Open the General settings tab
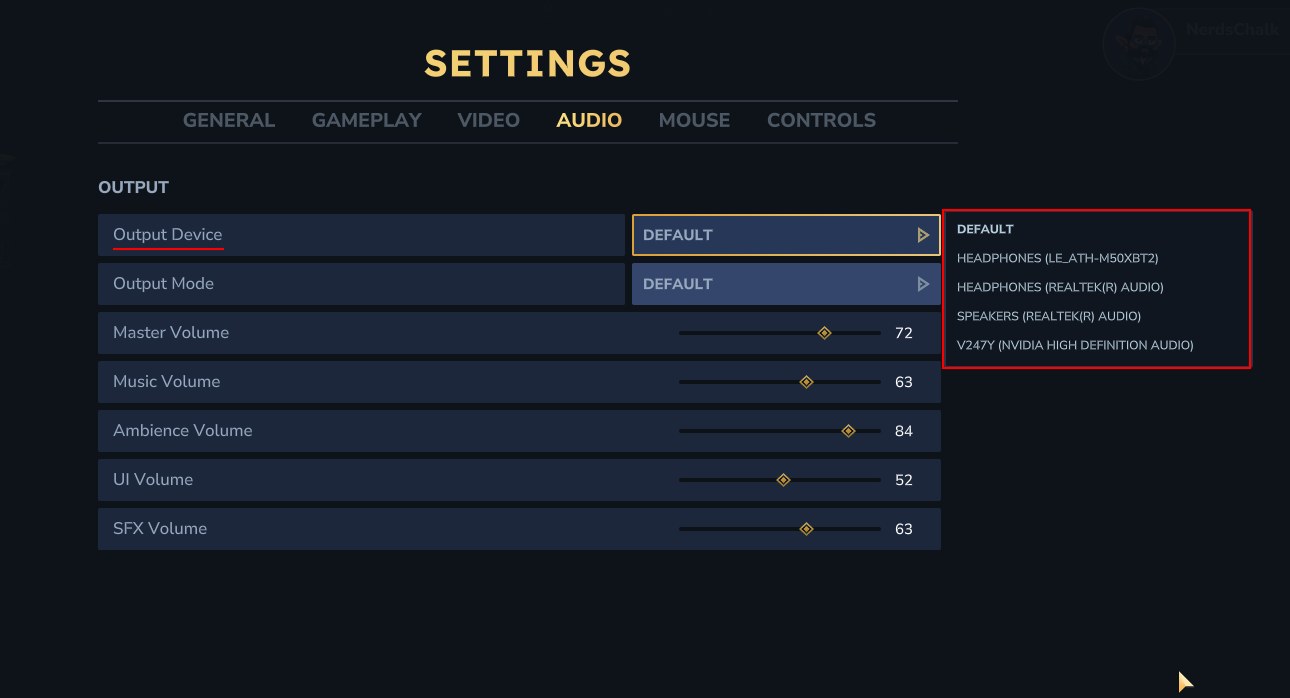Image resolution: width=1290 pixels, height=698 pixels. click(x=228, y=120)
